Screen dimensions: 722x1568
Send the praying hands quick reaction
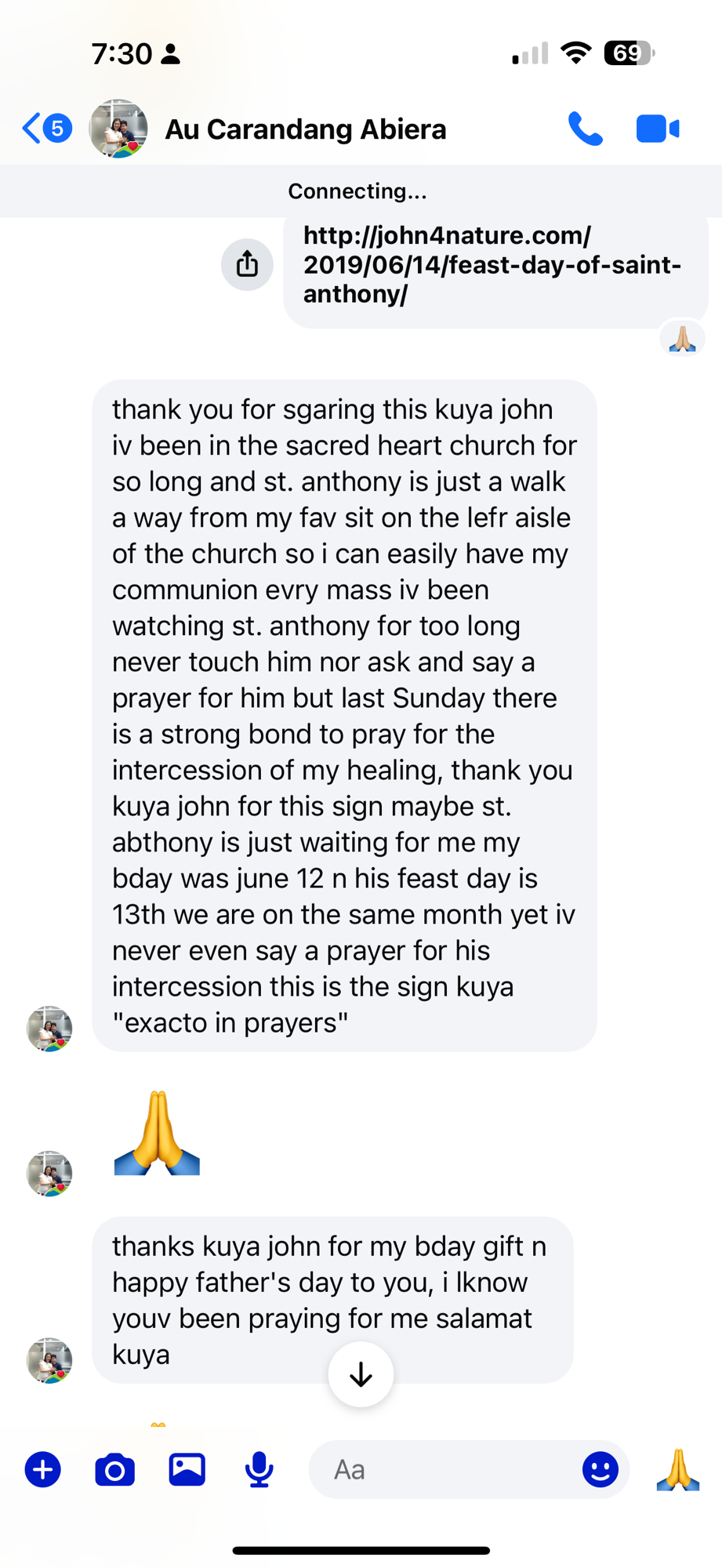click(x=678, y=1469)
